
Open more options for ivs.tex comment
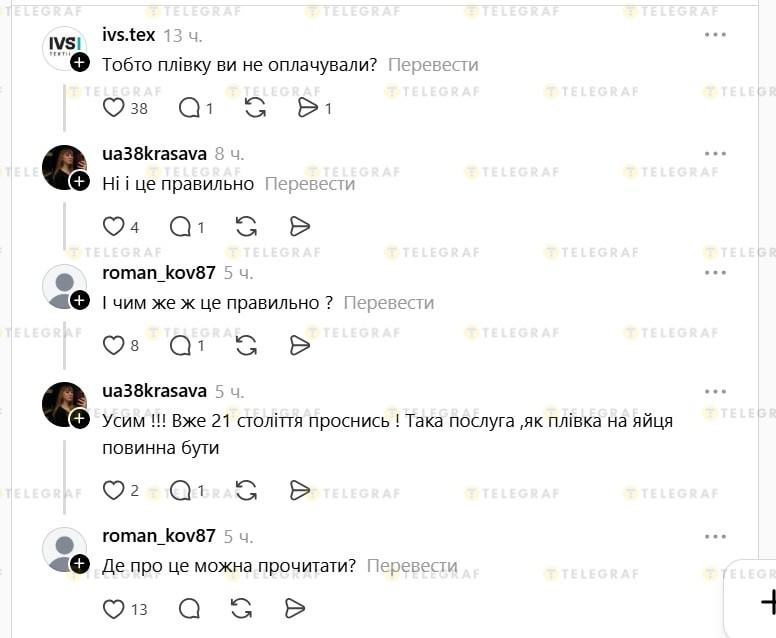pos(715,35)
